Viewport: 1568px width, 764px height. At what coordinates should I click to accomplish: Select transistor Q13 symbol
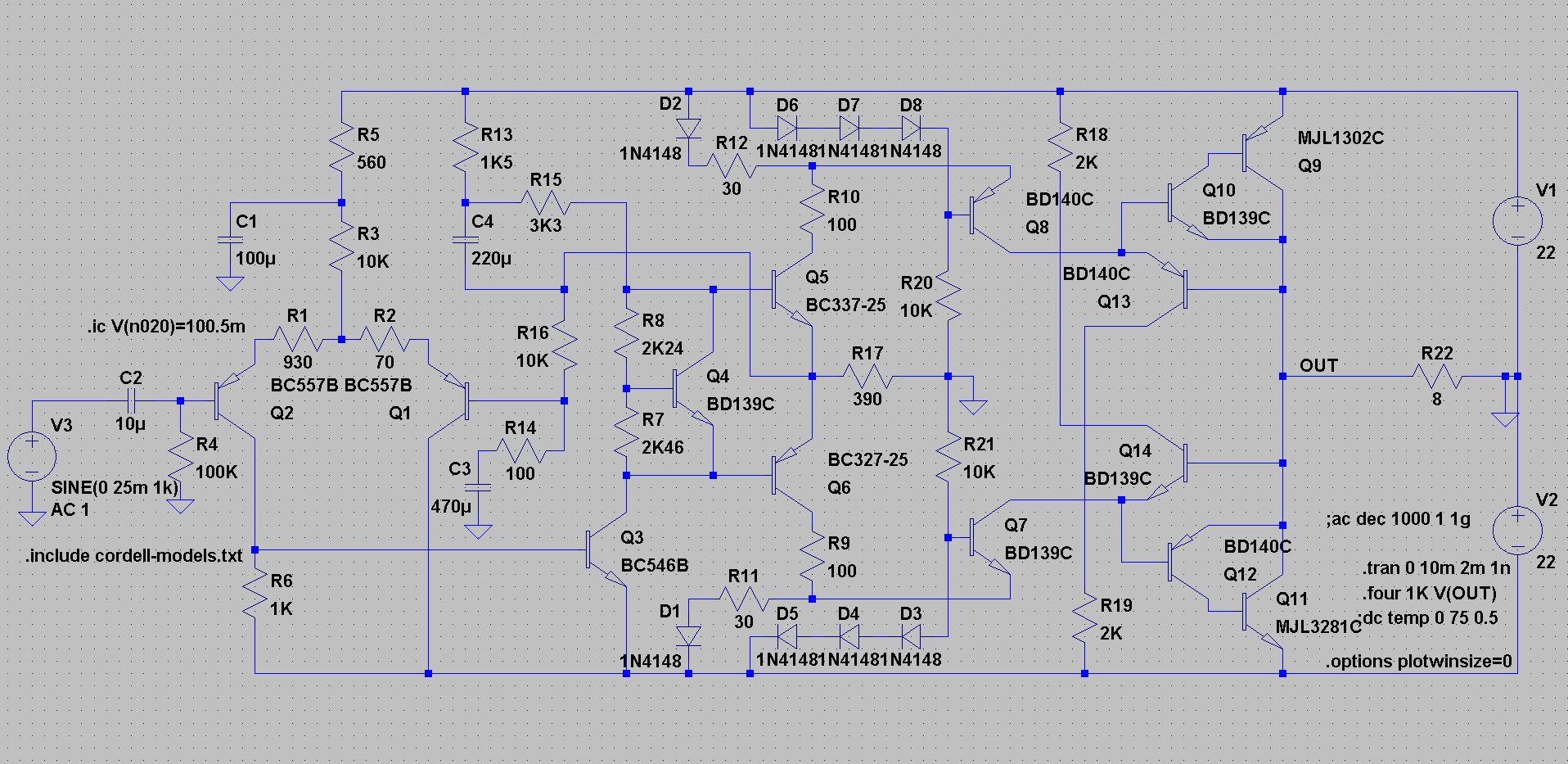coord(1167,289)
